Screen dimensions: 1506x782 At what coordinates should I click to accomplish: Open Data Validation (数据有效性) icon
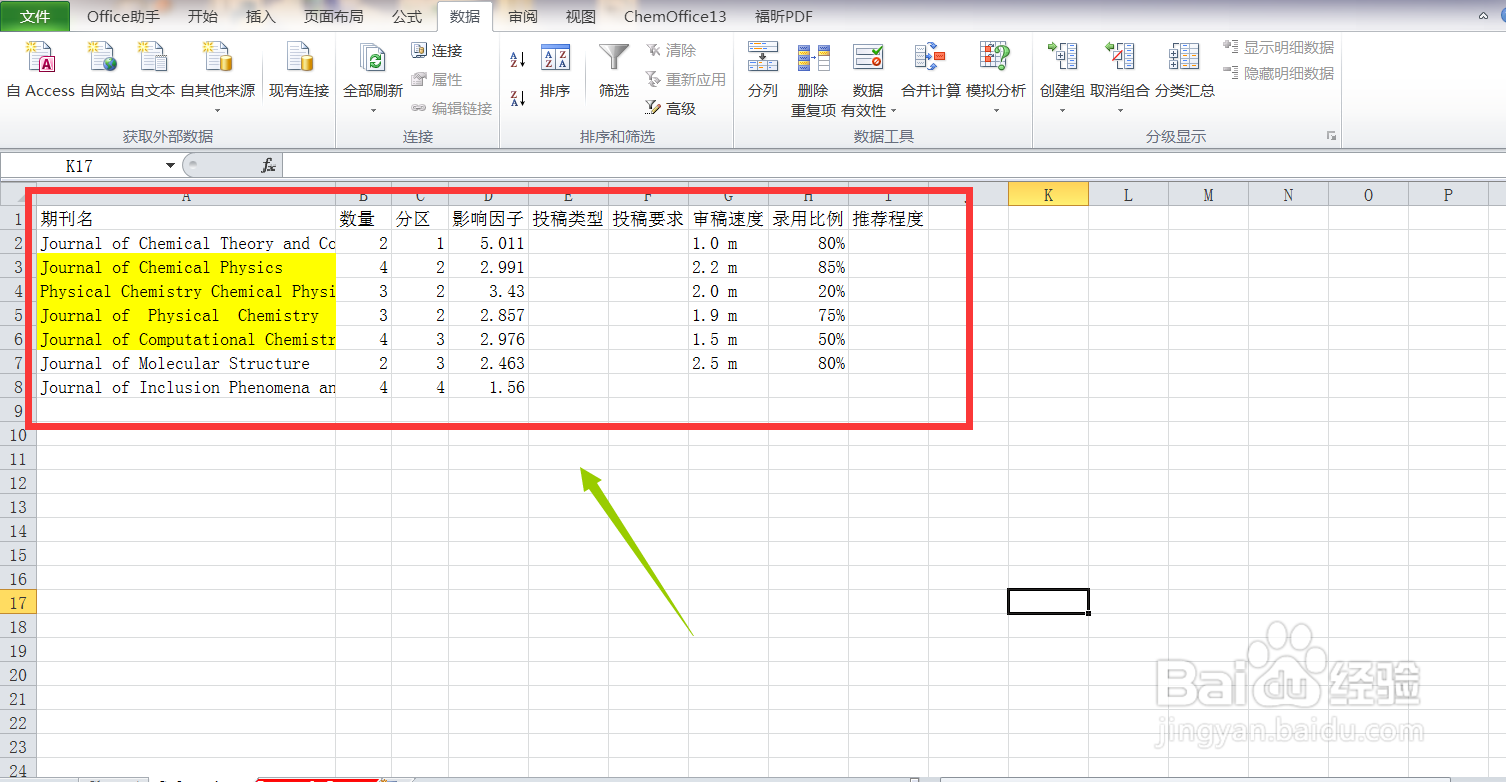click(x=868, y=58)
